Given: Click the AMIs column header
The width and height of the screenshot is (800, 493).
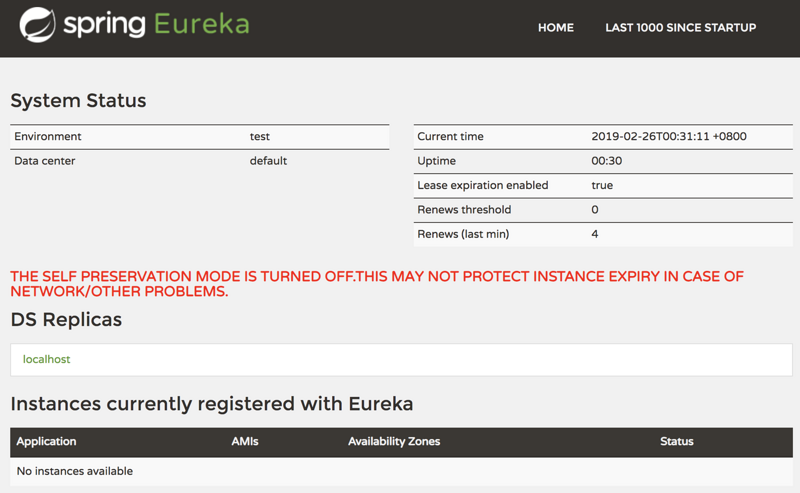Looking at the screenshot, I should click(x=245, y=441).
